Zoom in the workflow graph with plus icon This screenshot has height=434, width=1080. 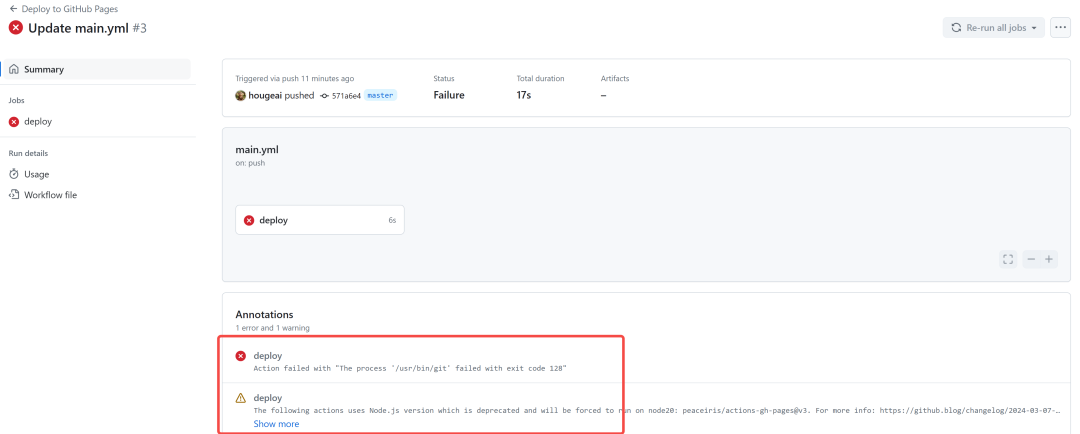click(x=1049, y=259)
